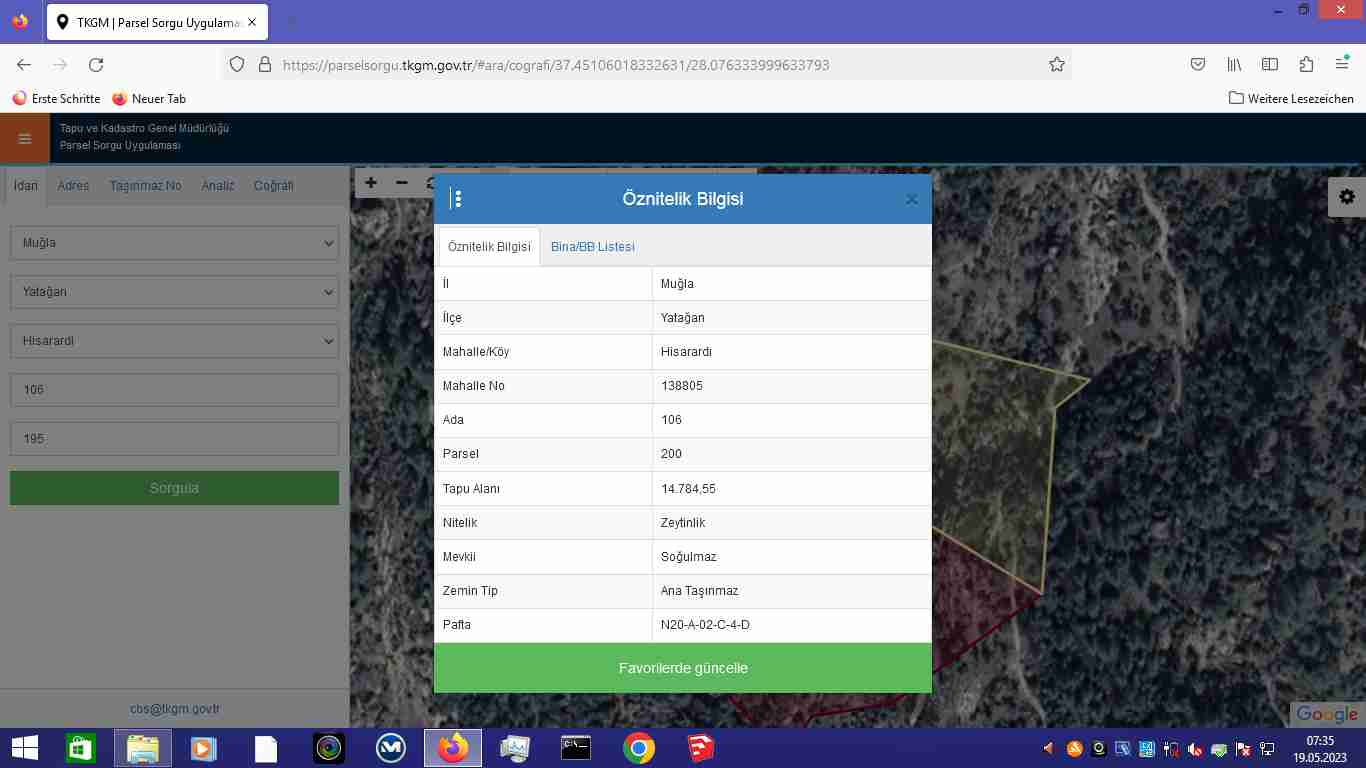The height and width of the screenshot is (768, 1366).
Task: Click the cbs@tkgm.gov.tr email link
Action: click(174, 709)
